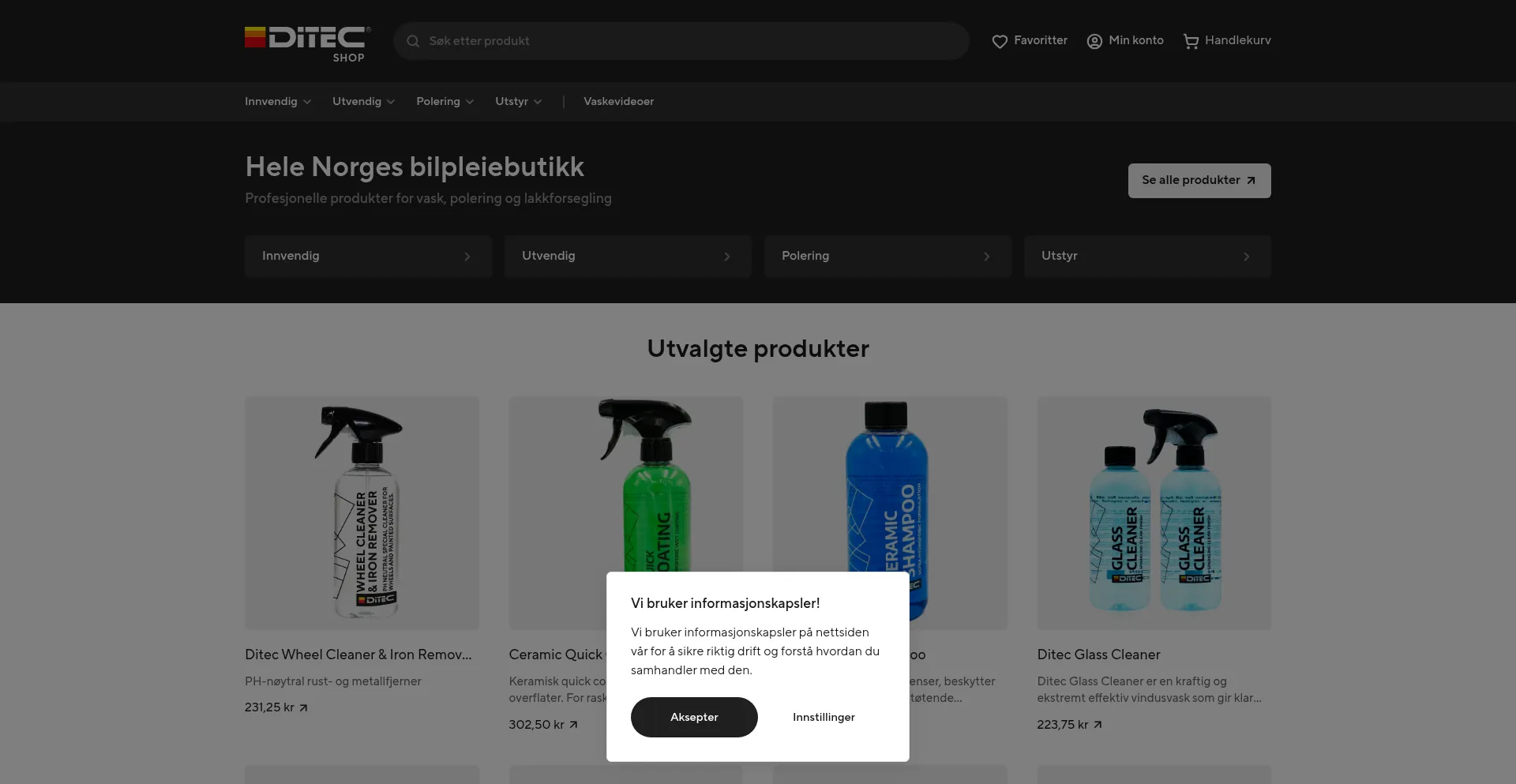Click the 302,50 kr price

[536, 725]
